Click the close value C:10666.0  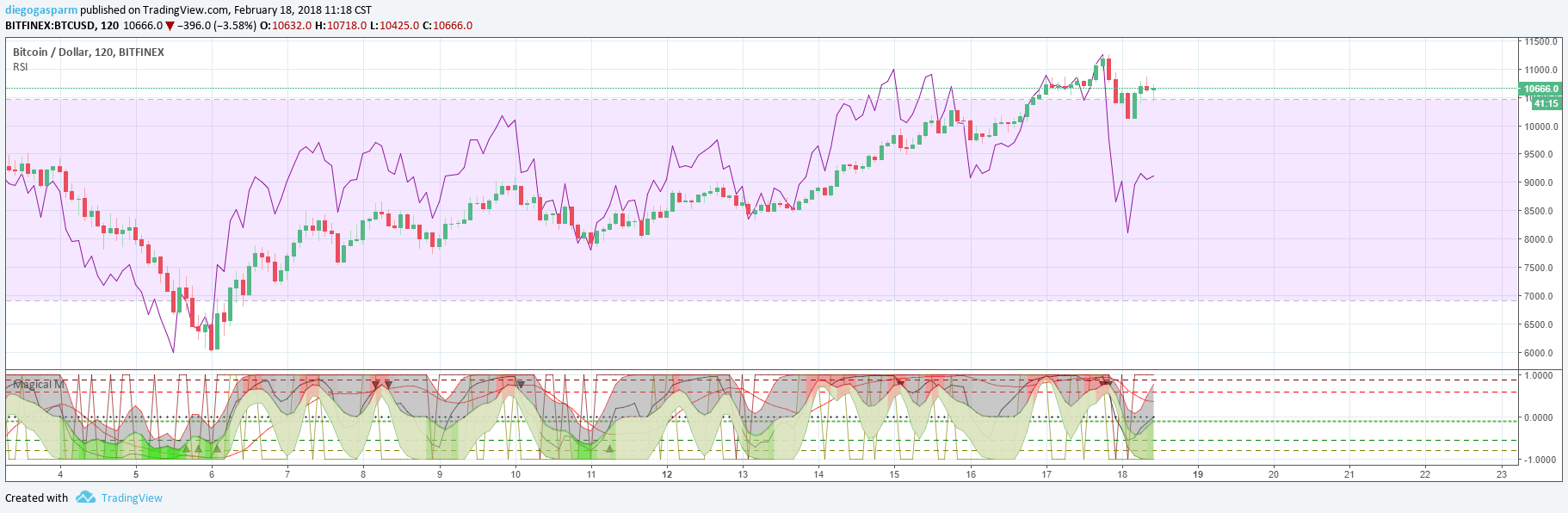point(448,26)
